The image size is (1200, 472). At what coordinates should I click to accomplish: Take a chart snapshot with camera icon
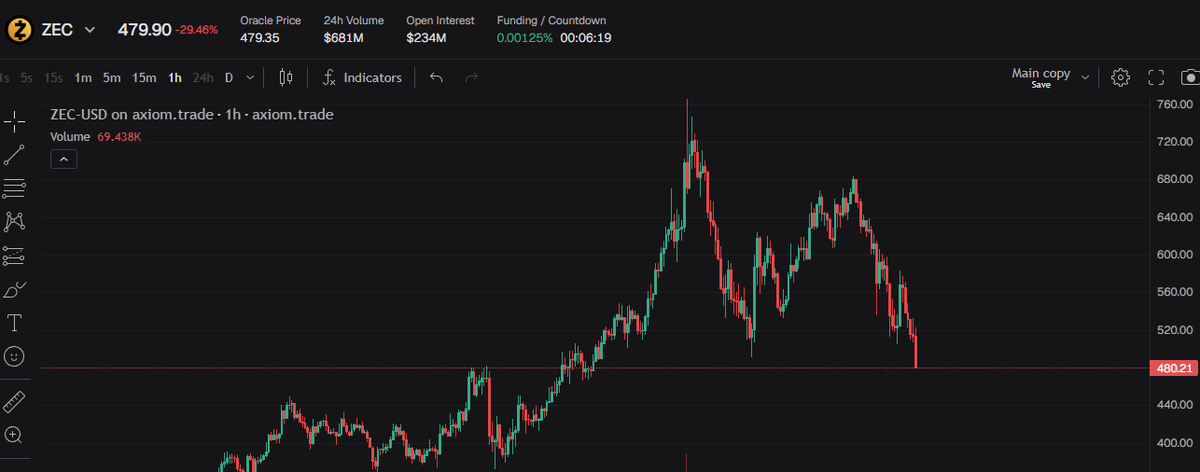point(1190,78)
